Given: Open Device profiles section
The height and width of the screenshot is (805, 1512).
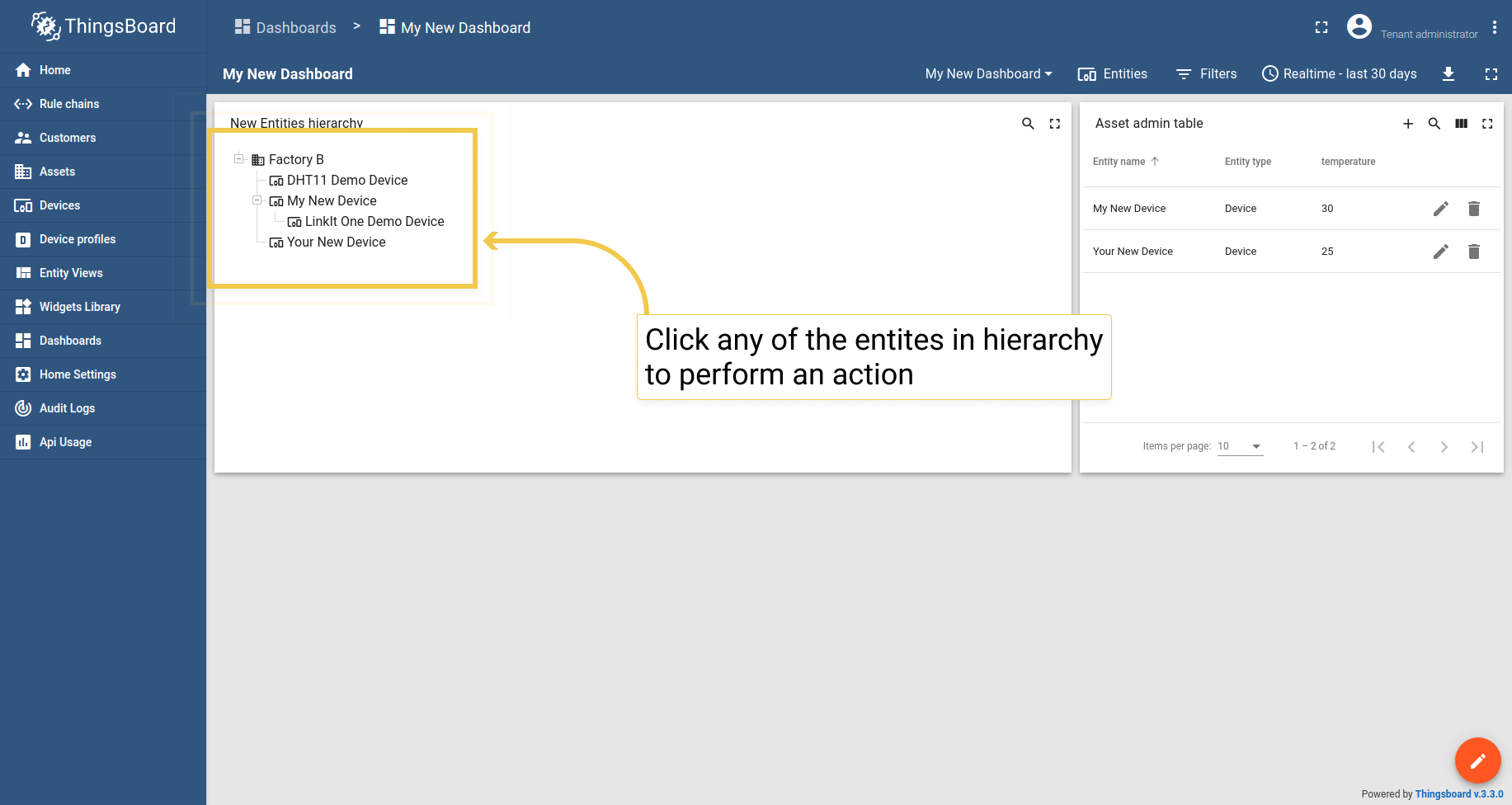Looking at the screenshot, I should pos(103,239).
